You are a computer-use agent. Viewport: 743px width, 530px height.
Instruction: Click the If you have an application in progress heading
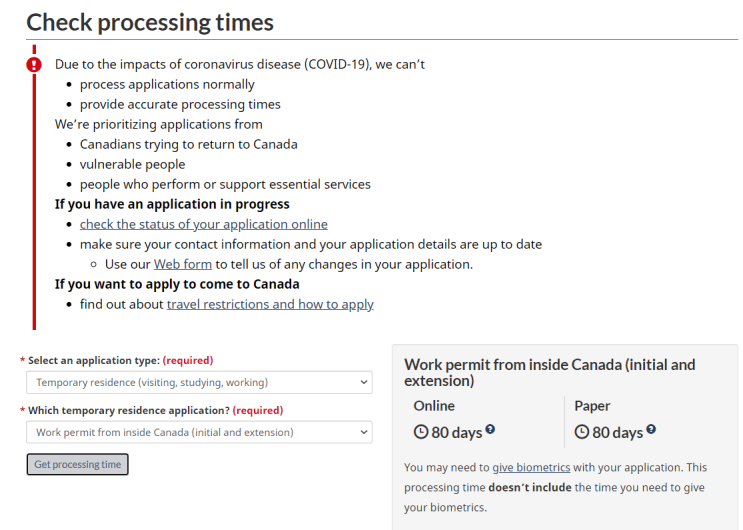point(172,204)
